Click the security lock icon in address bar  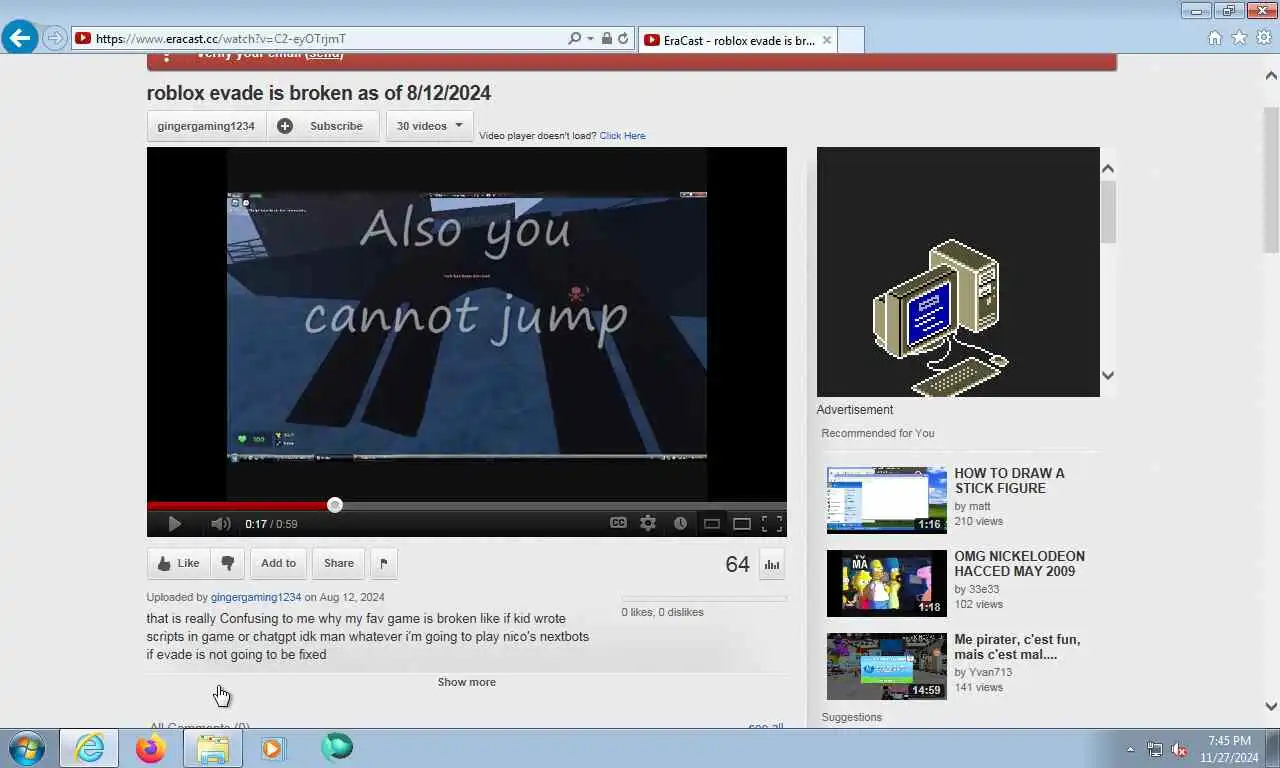(606, 39)
